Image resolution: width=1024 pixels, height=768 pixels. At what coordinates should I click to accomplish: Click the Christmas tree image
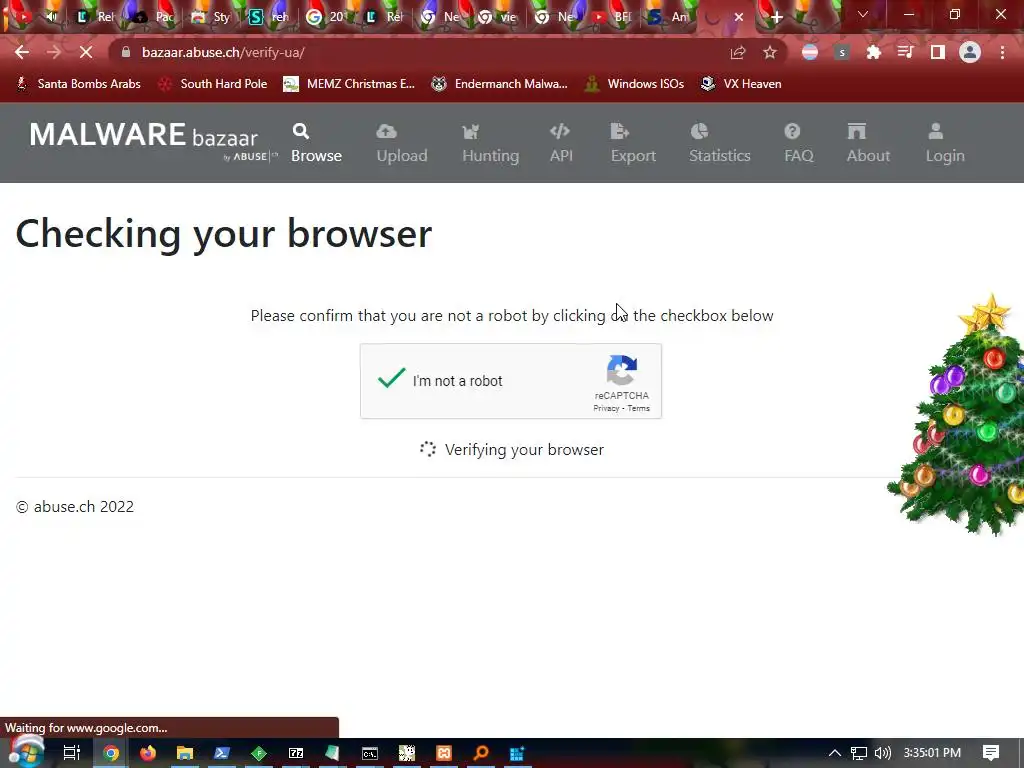957,415
